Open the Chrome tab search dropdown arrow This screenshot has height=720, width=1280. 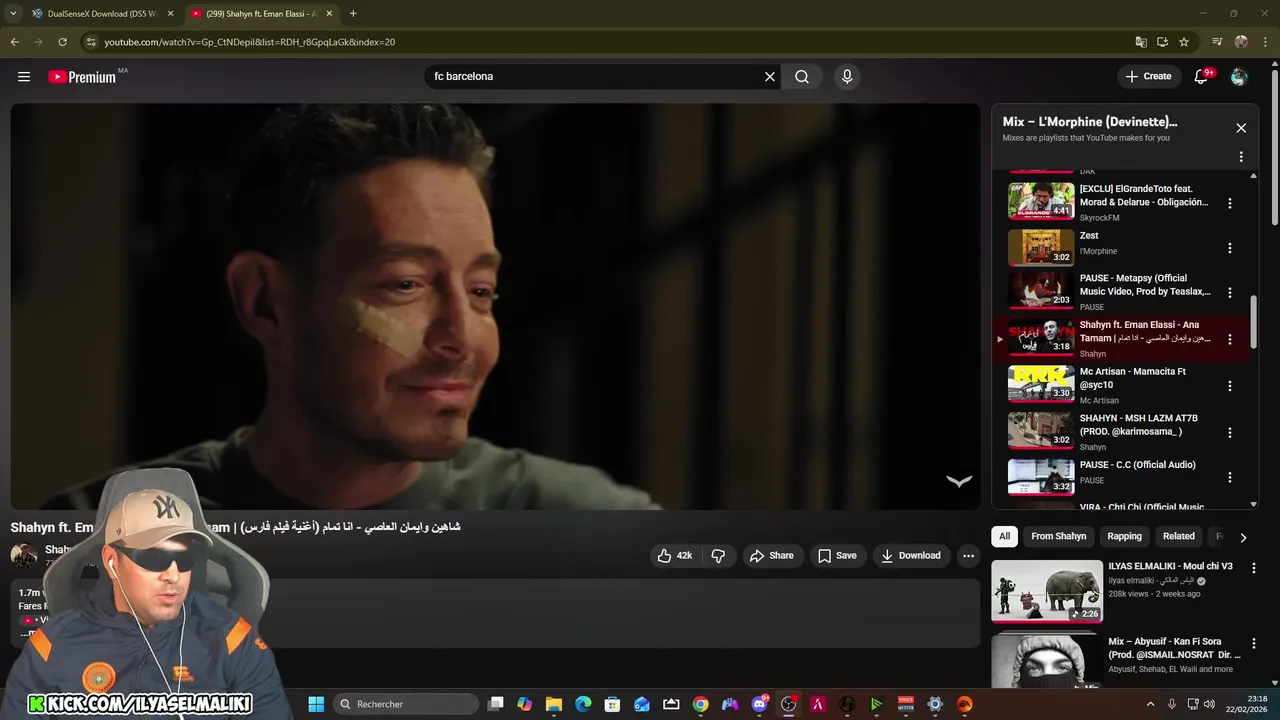(x=13, y=14)
